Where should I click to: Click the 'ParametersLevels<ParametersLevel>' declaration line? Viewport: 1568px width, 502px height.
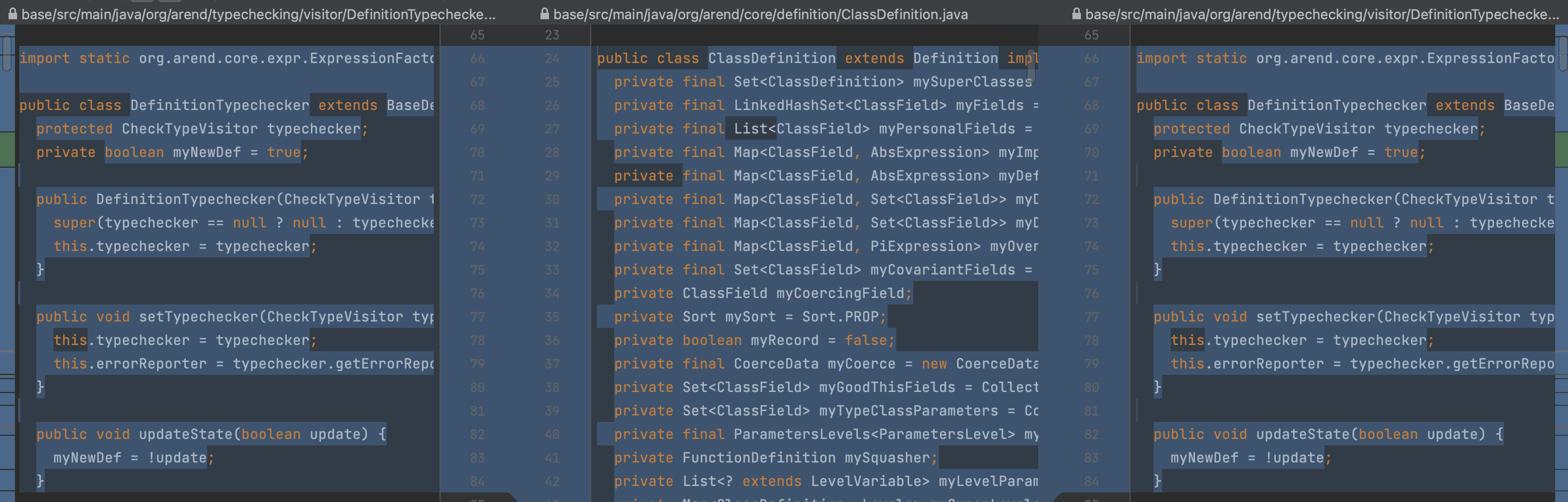click(826, 435)
